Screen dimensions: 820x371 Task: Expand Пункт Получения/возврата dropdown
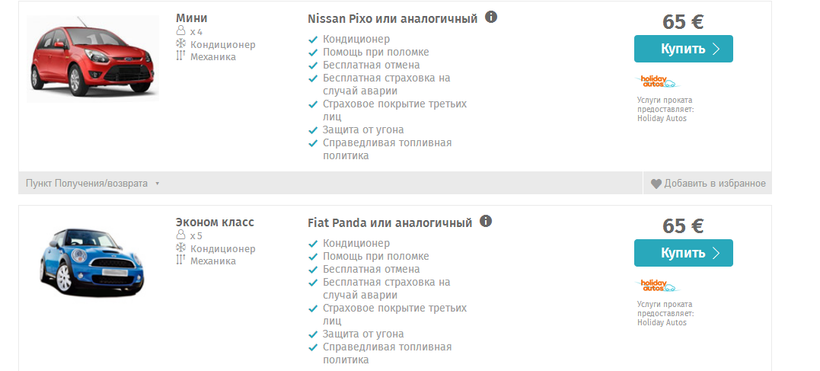pyautogui.click(x=92, y=184)
